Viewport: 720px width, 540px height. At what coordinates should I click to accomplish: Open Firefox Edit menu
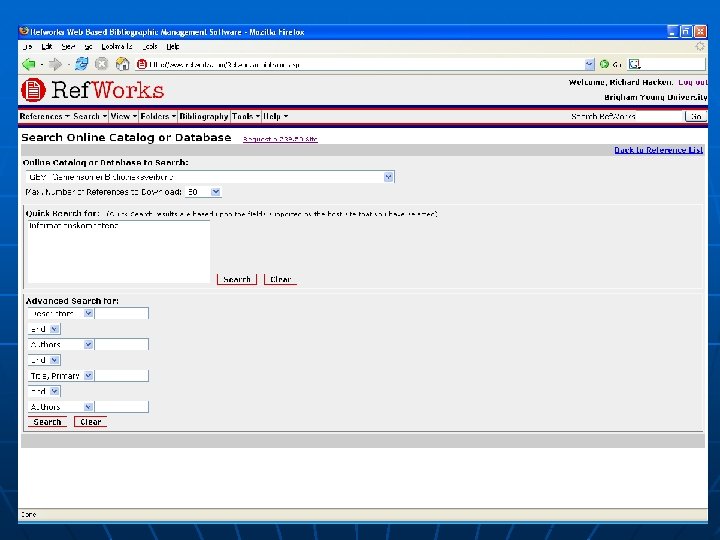[46, 46]
